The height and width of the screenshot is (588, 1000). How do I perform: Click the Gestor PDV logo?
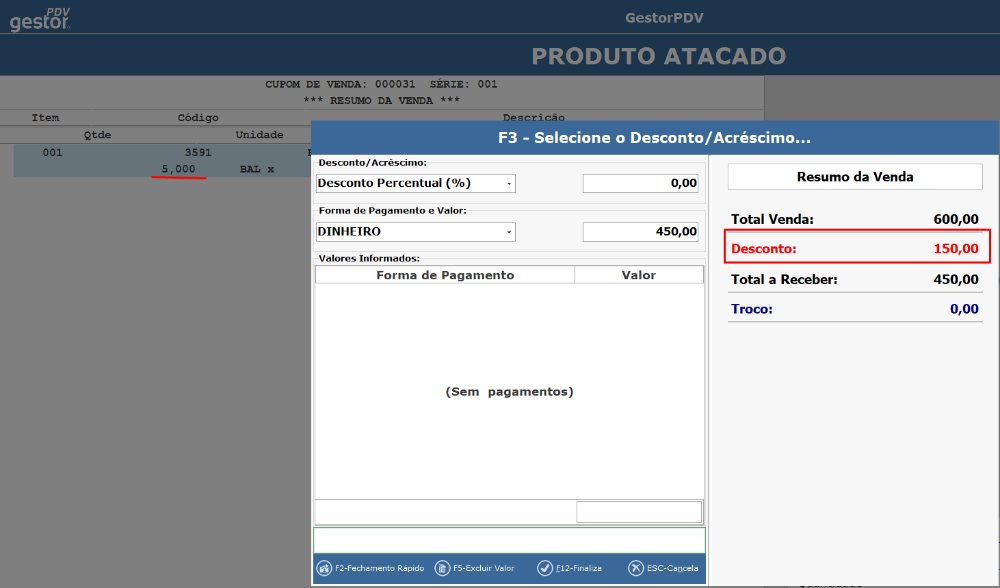40,18
